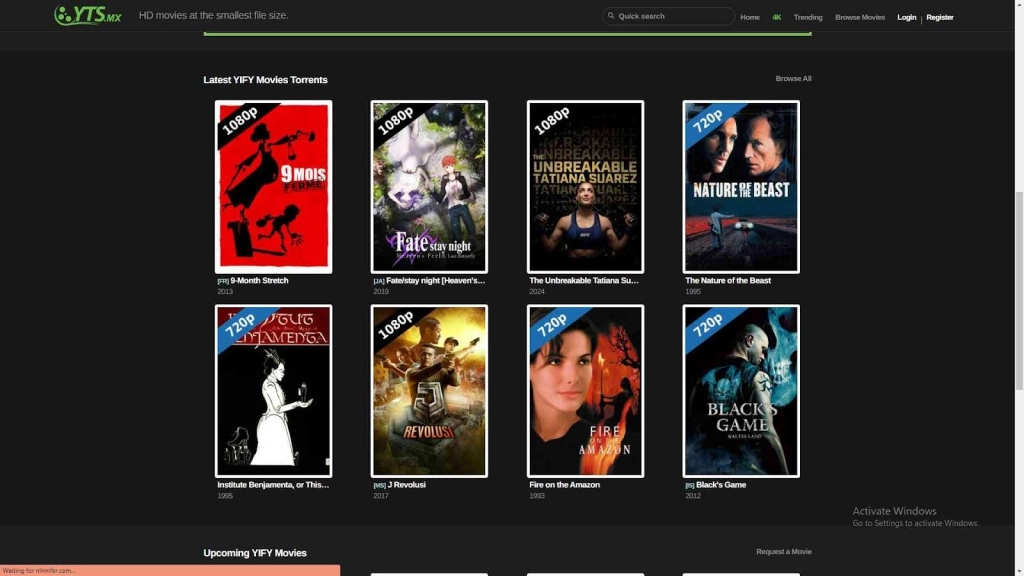Go to the Trending page
The height and width of the screenshot is (576, 1024).
coord(808,17)
